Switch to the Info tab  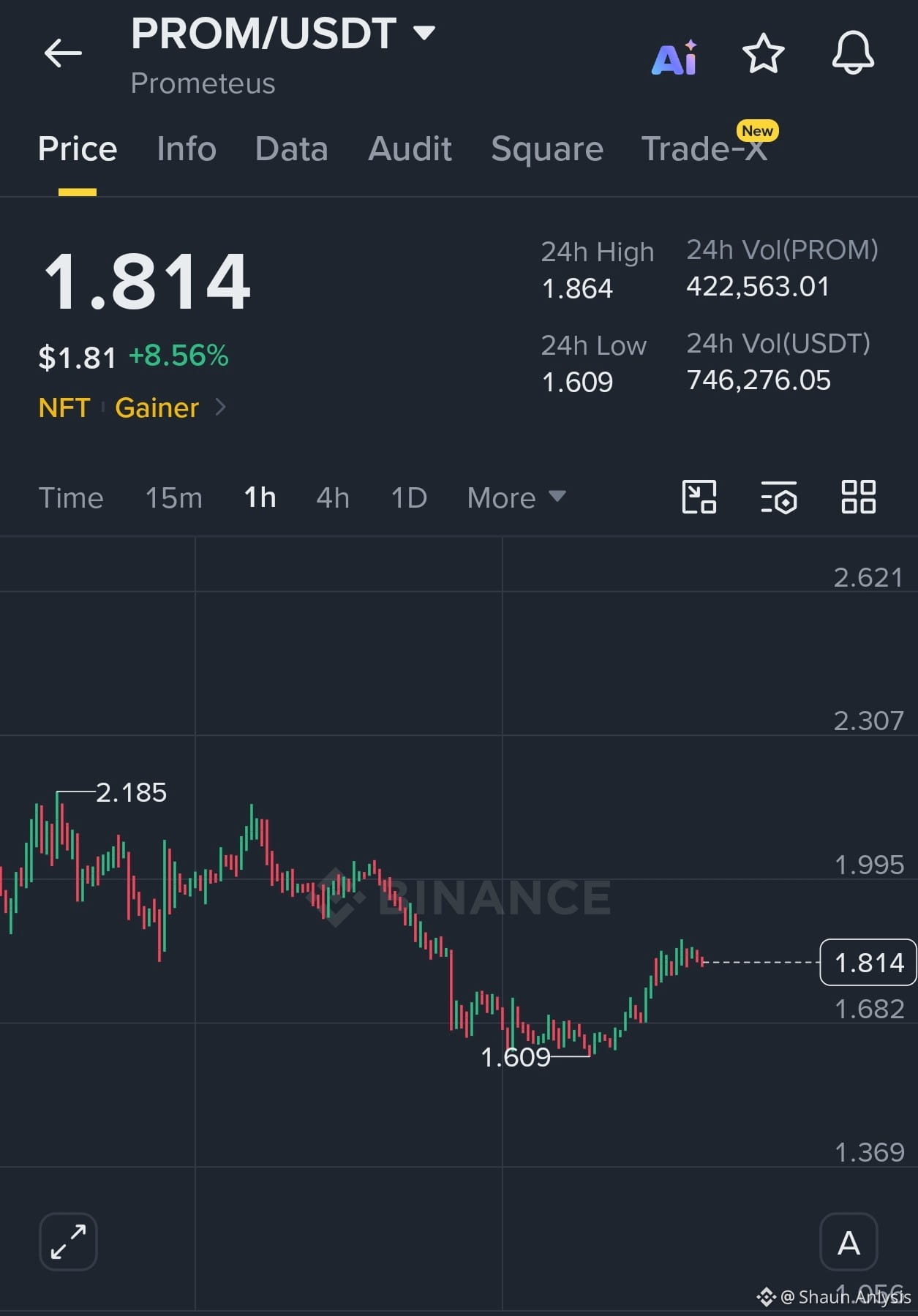(187, 149)
